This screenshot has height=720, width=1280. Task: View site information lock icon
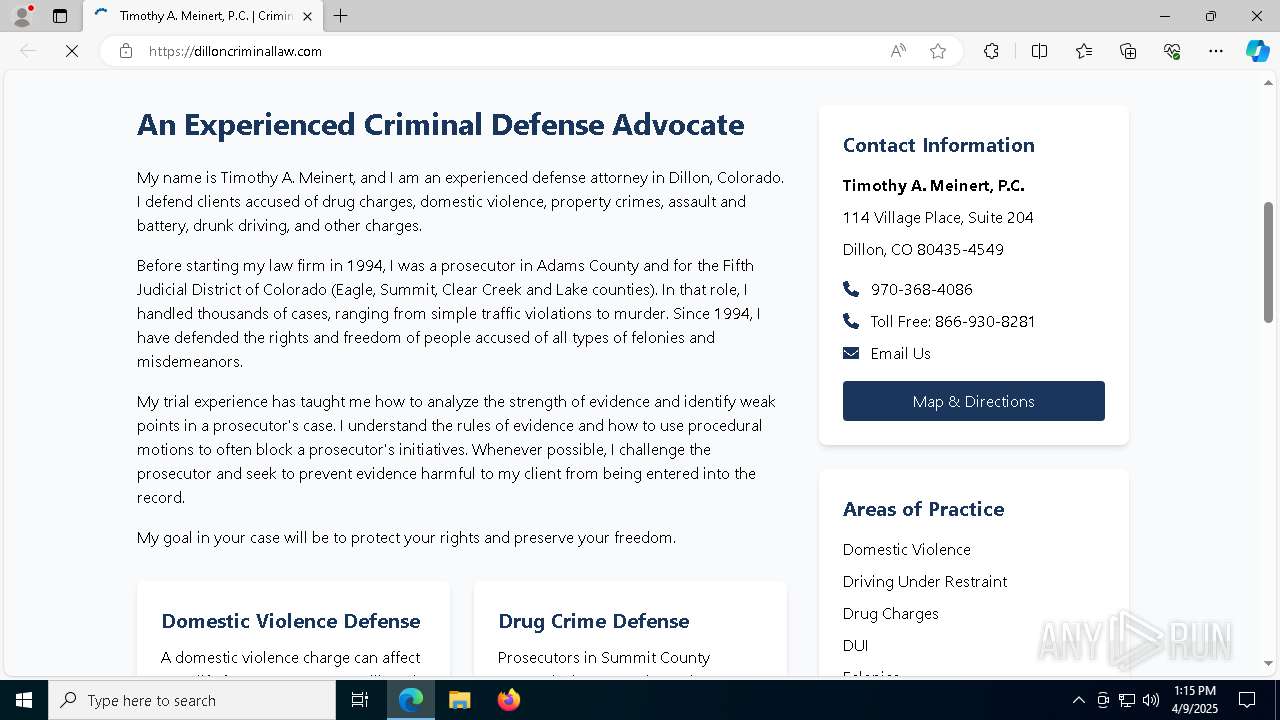pyautogui.click(x=126, y=51)
